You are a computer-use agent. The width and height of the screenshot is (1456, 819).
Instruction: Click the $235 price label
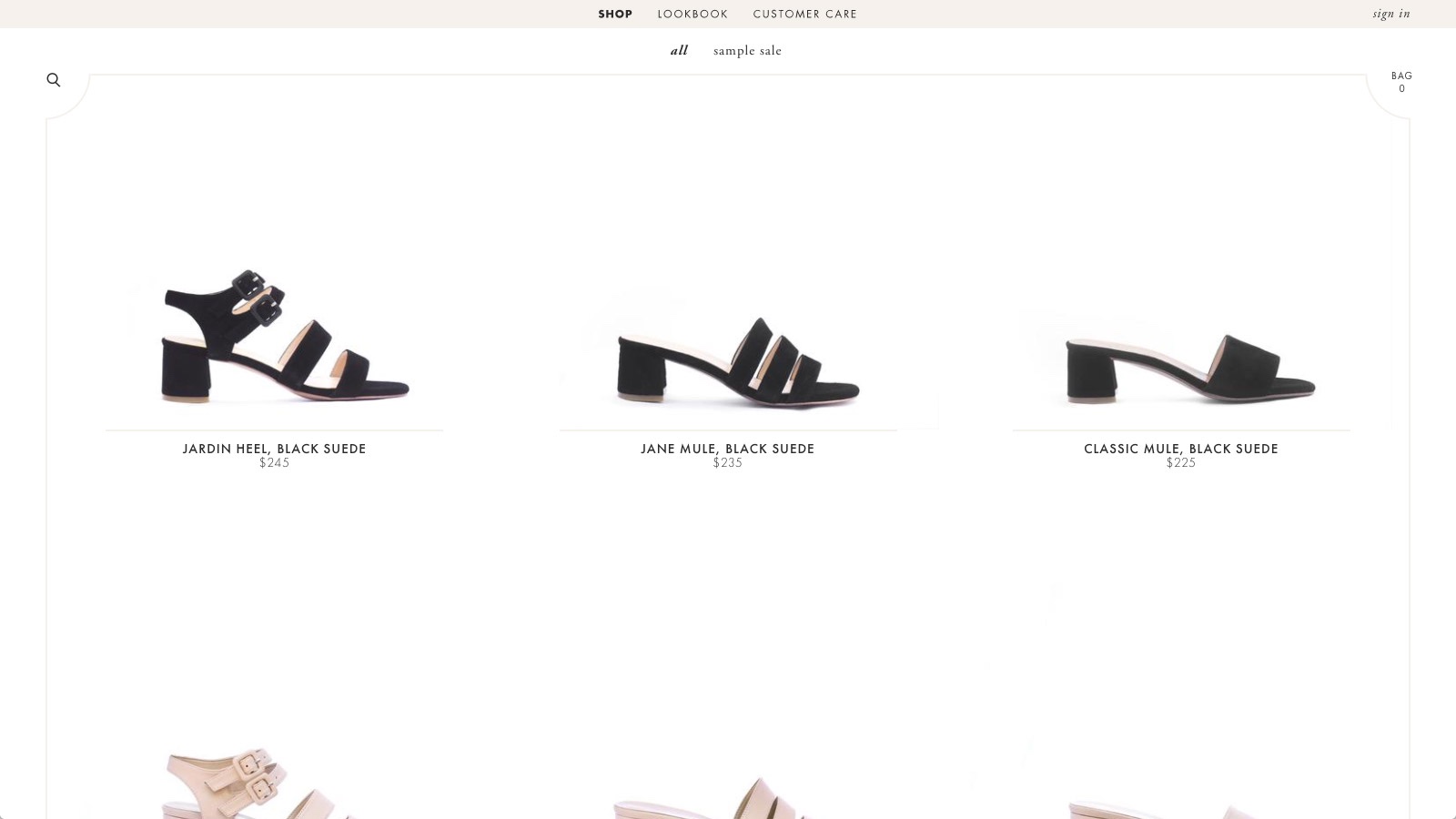coord(728,462)
